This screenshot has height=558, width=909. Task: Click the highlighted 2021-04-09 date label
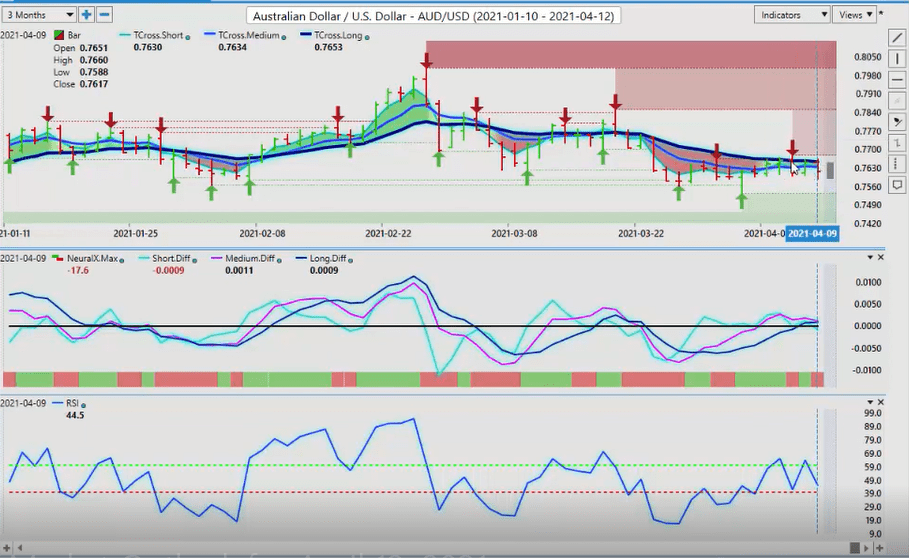(x=812, y=234)
